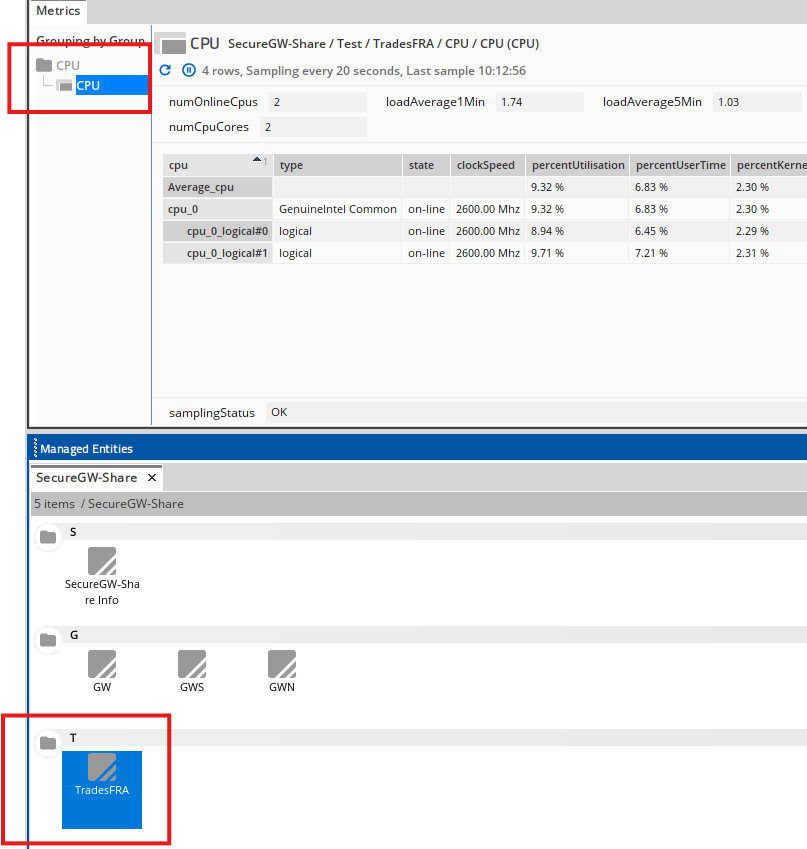Switch to the Metrics tab

58,11
